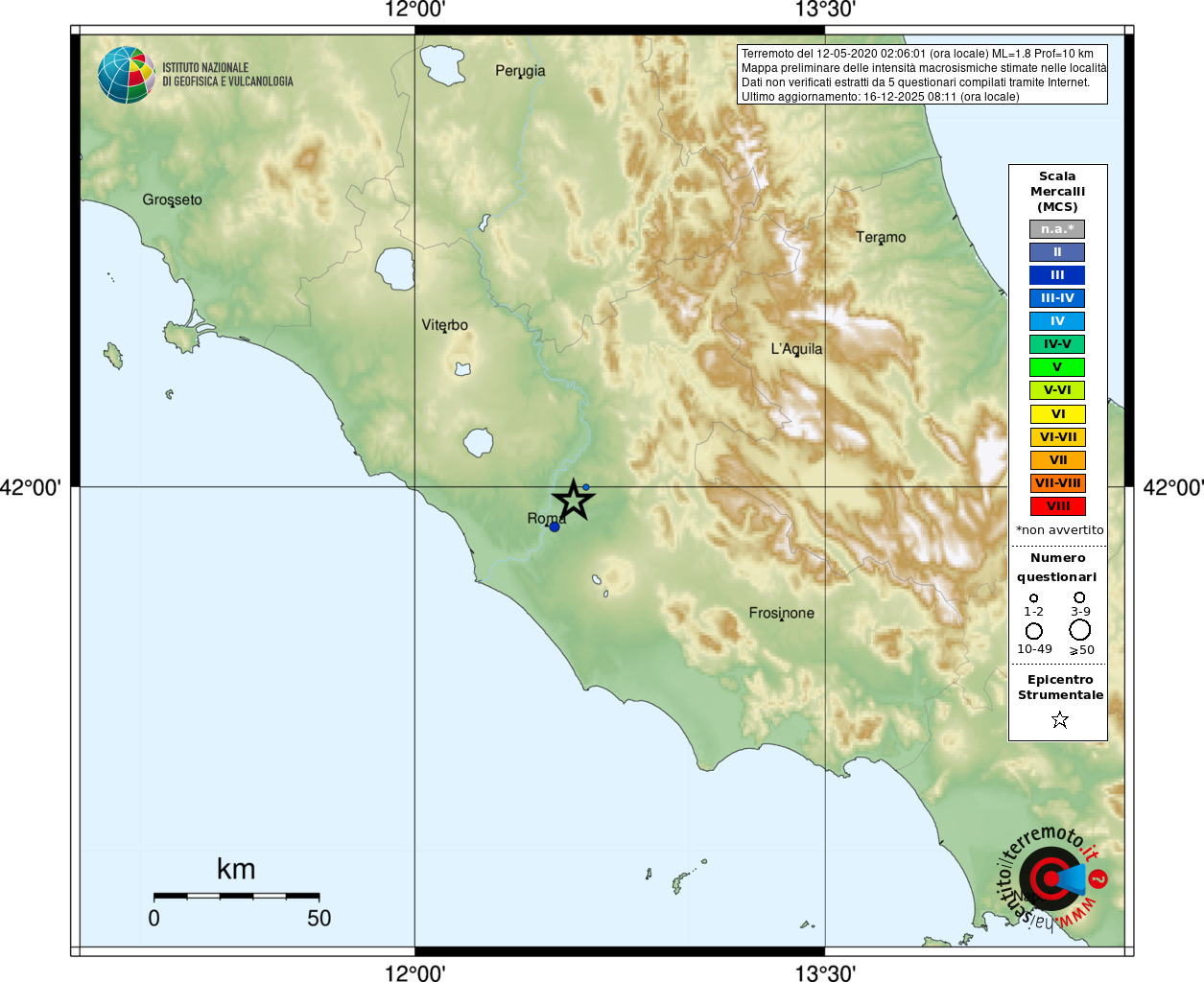Screen dimensions: 1204x982
Task: Click the INGV globe logo
Action: [x=127, y=75]
